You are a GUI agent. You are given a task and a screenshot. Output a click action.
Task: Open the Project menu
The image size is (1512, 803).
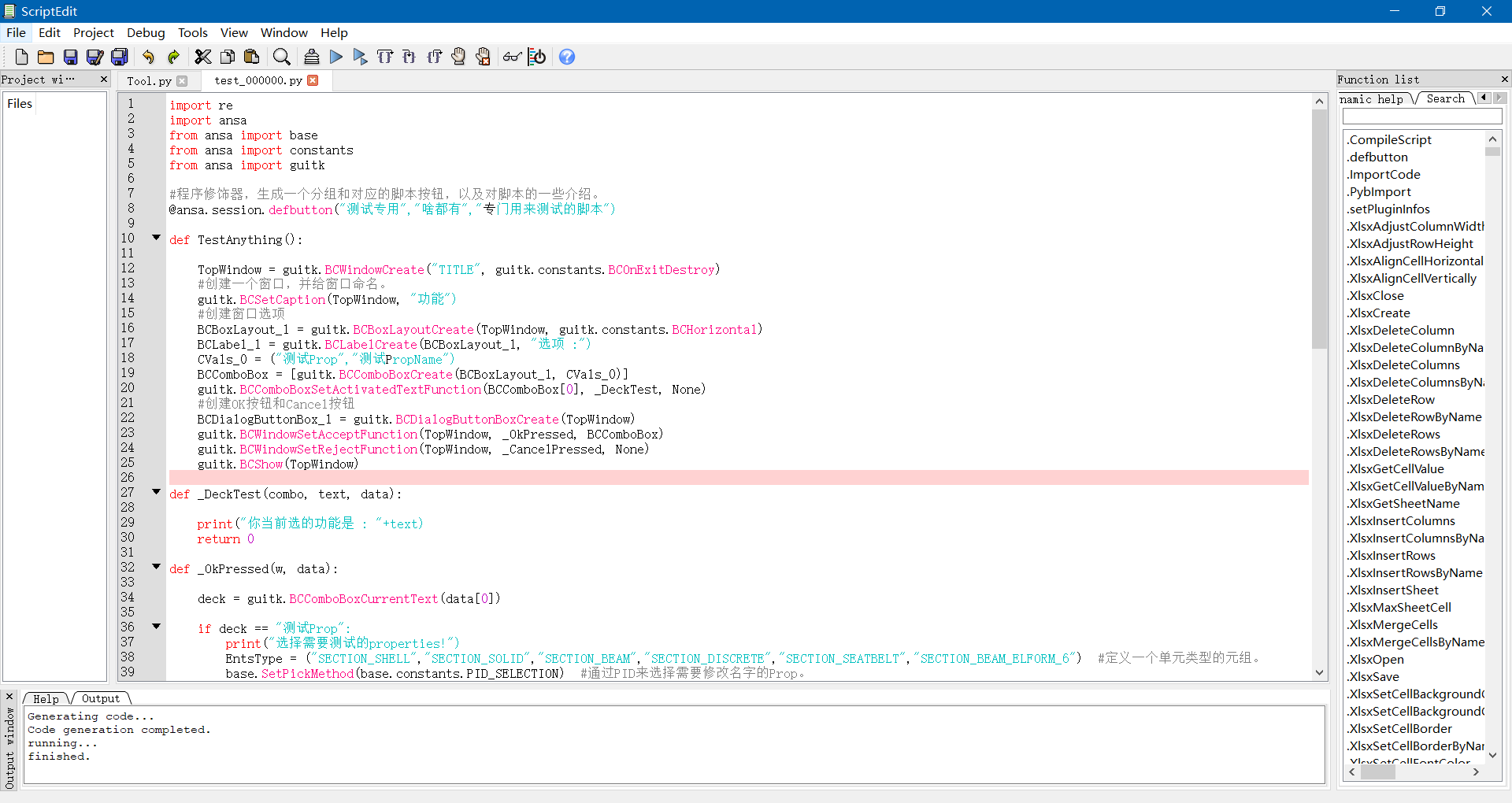coord(94,32)
